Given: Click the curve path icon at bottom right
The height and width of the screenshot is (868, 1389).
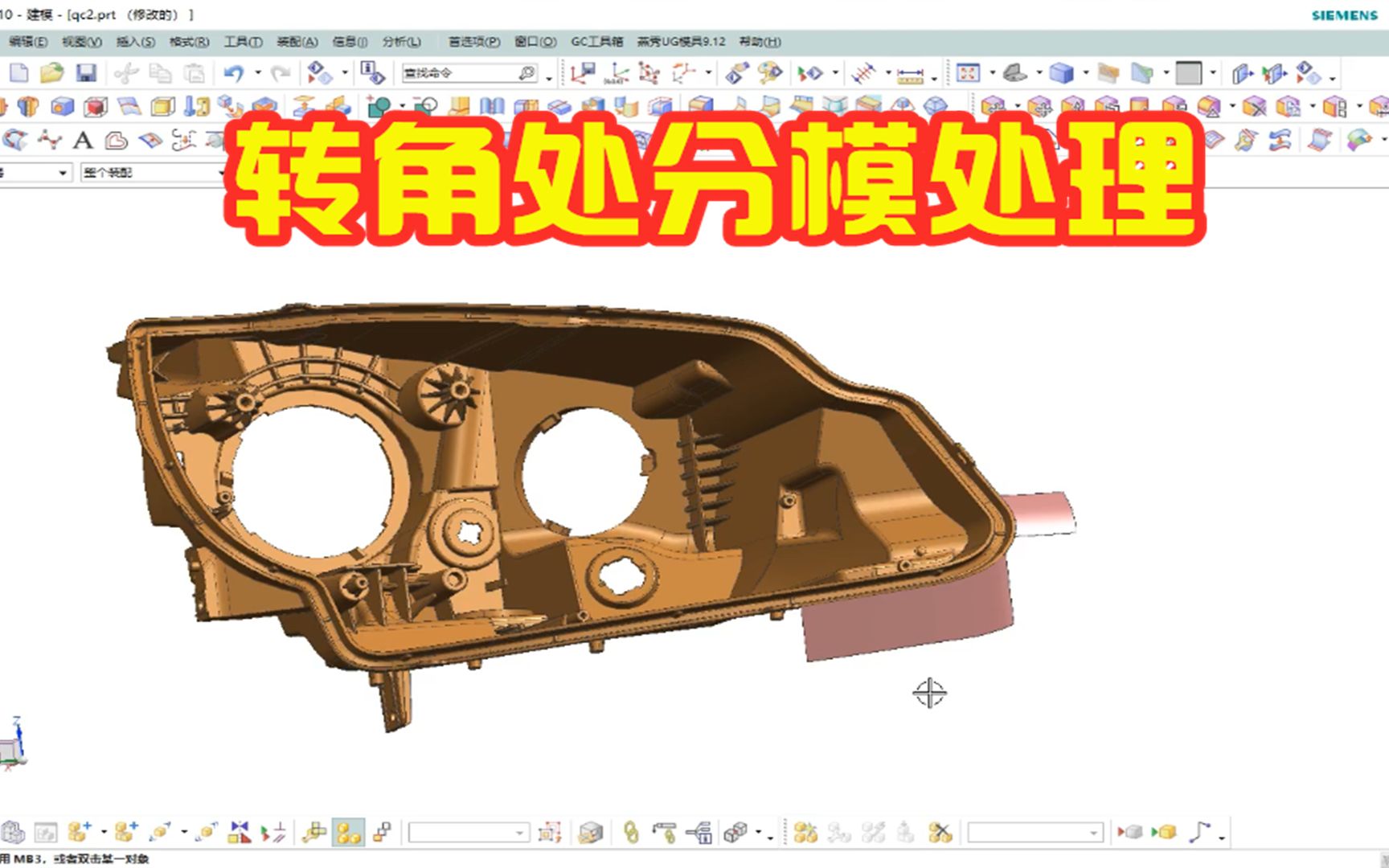Looking at the screenshot, I should point(1199,832).
